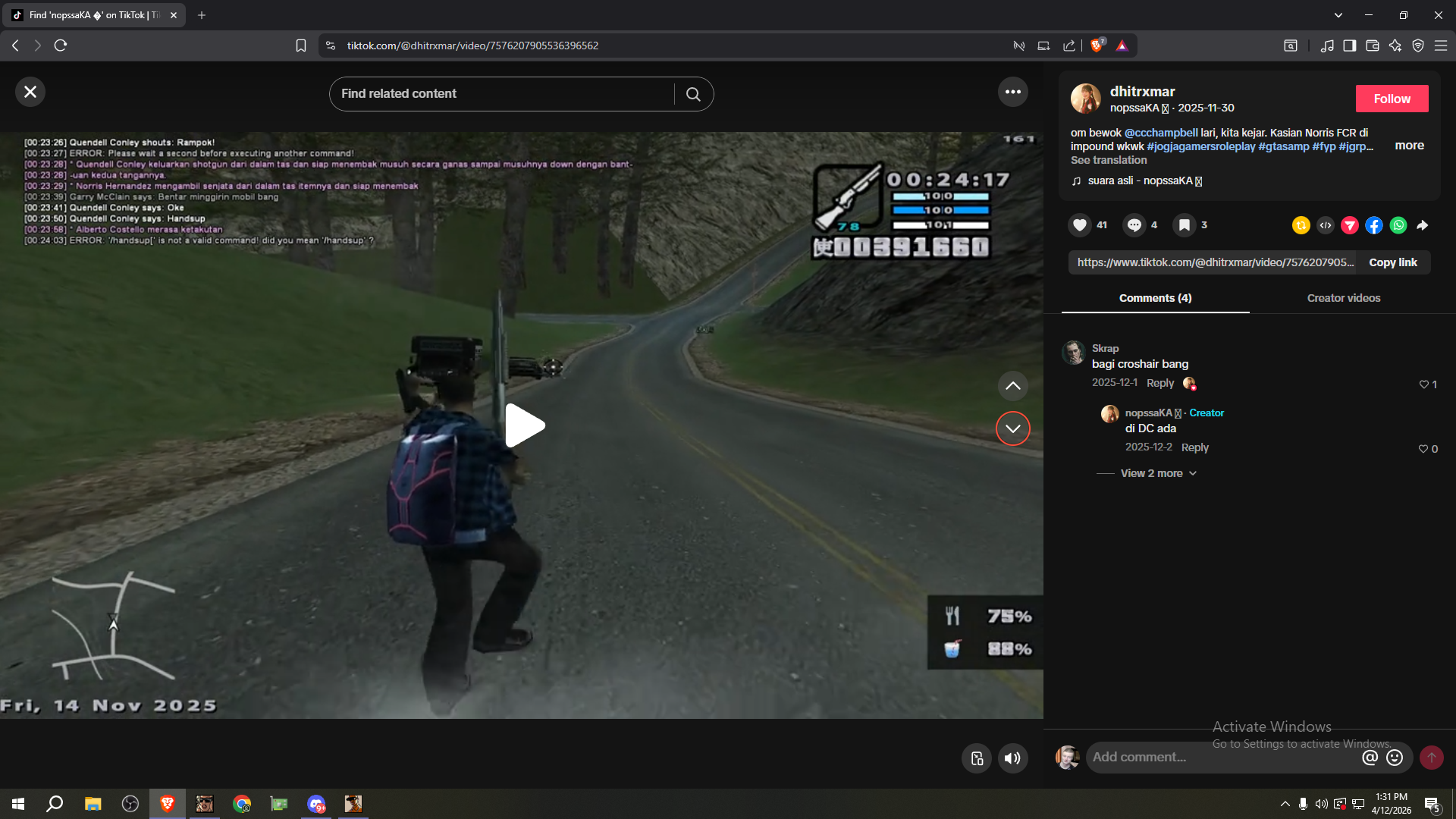Image resolution: width=1456 pixels, height=819 pixels.
Task: Go to the previous video with the up arrow
Action: pos(1012,386)
